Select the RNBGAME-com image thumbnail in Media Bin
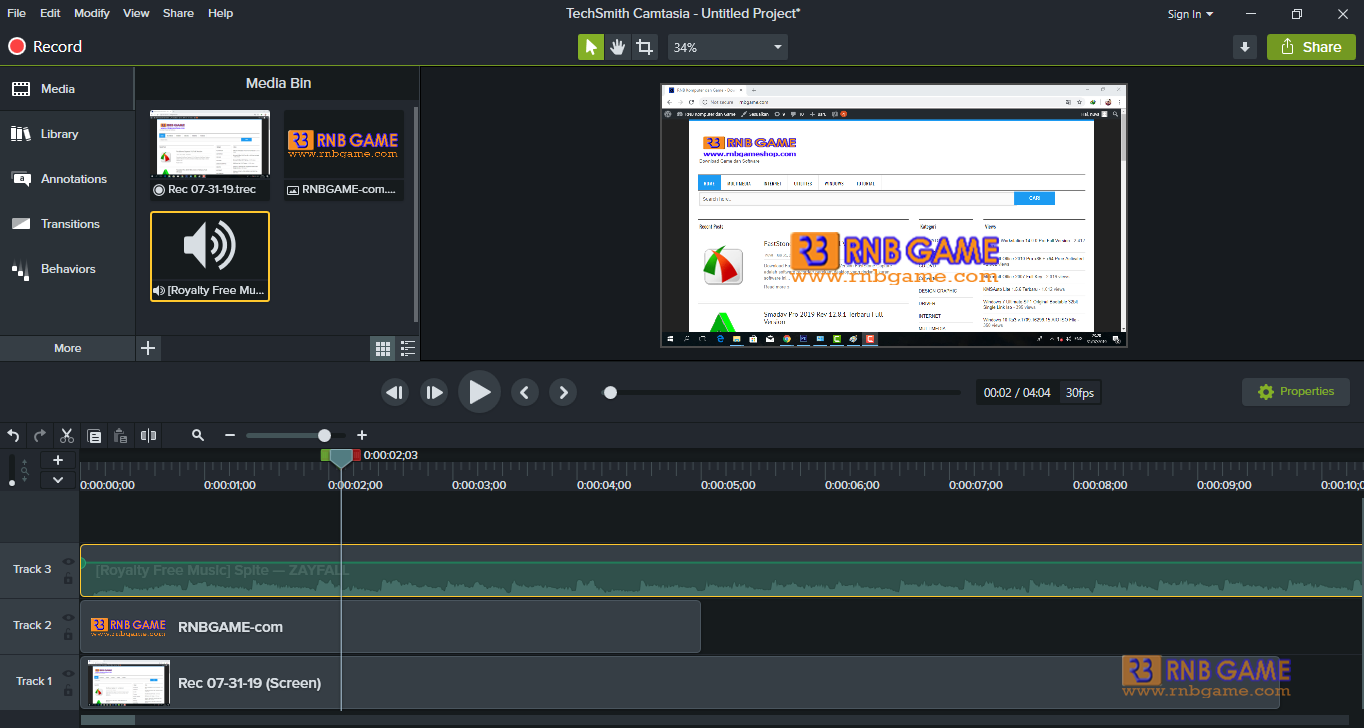Screen dimensions: 1364x728 point(344,155)
